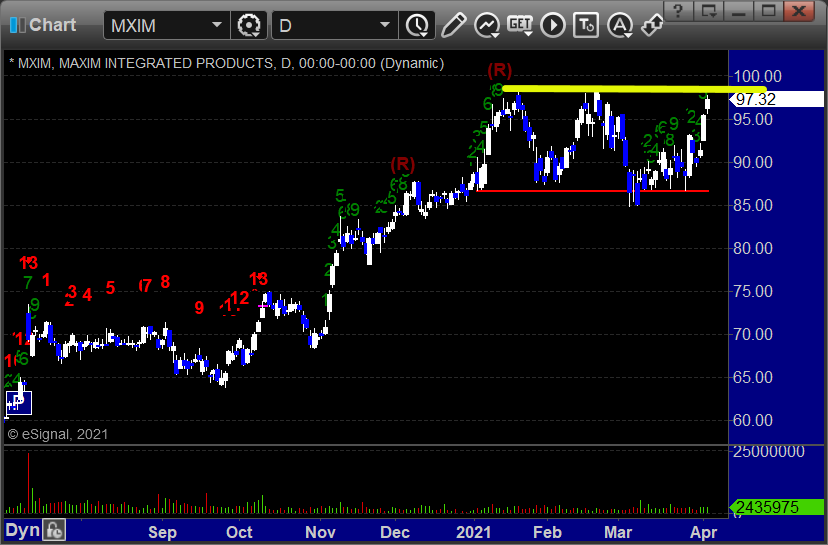This screenshot has height=545, width=828.
Task: Select the red horizontal support line
Action: [592, 191]
